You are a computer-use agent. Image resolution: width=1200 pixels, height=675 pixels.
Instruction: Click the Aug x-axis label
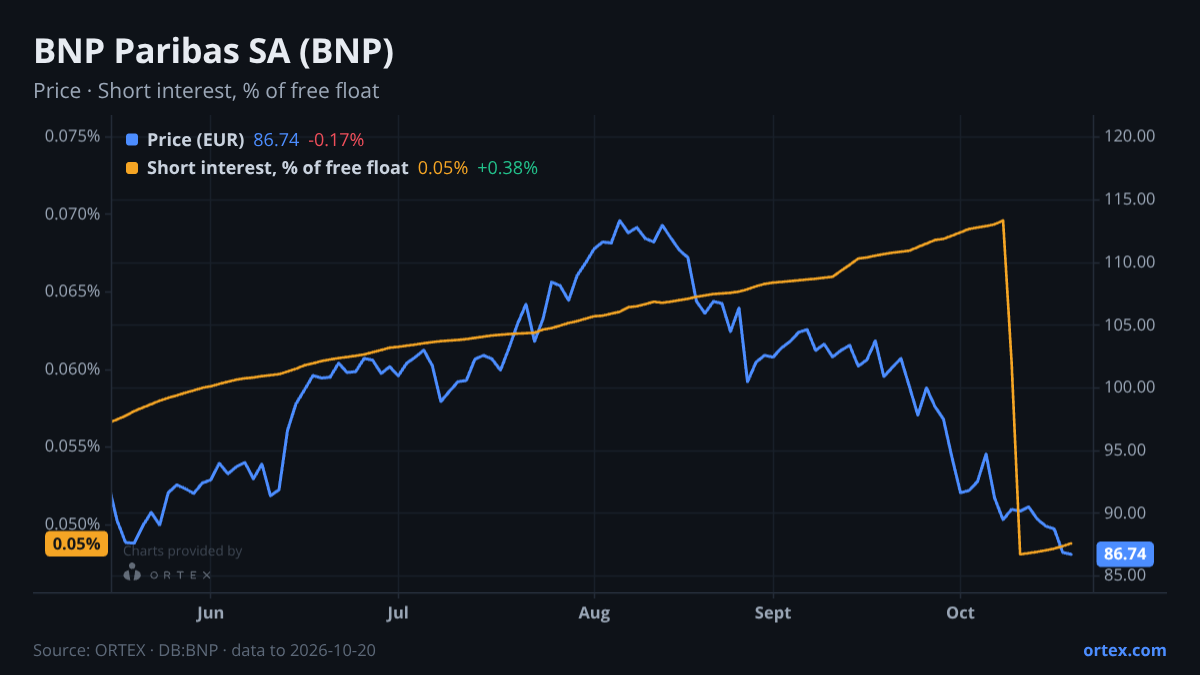(x=595, y=612)
